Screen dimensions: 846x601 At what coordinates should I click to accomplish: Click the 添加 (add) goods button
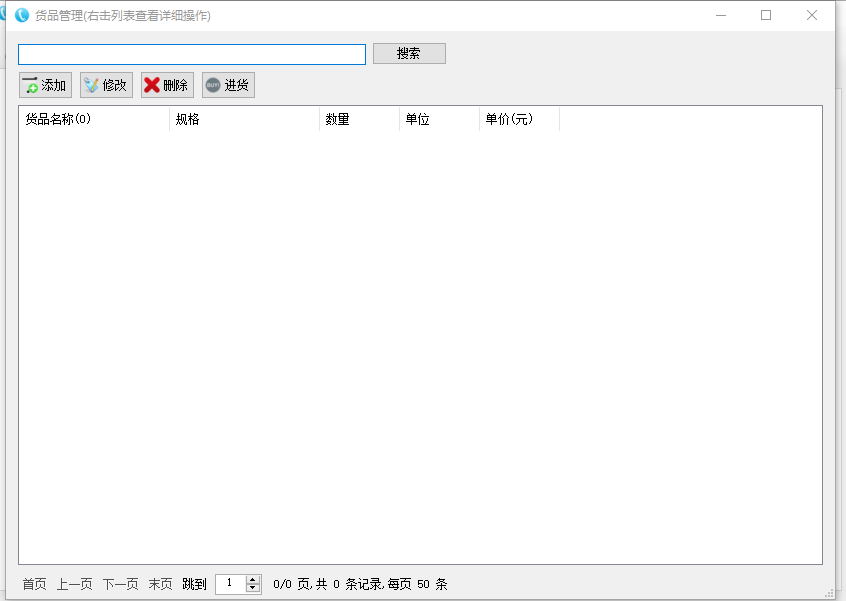(45, 85)
